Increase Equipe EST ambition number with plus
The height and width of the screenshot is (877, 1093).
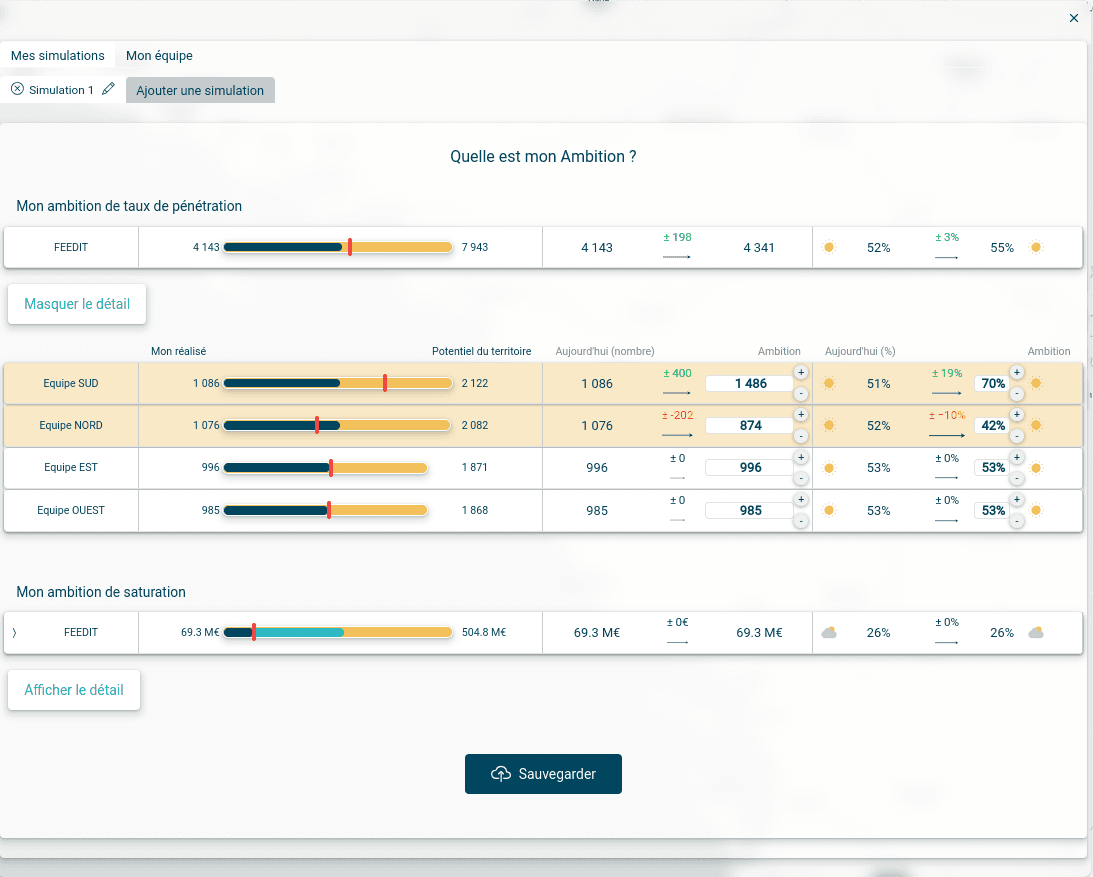[801, 457]
